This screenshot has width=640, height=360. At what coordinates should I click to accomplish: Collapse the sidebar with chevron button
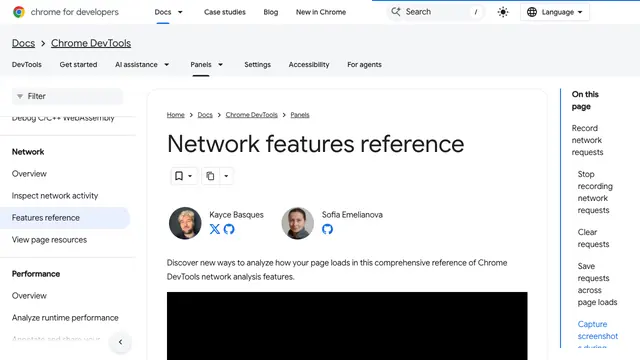click(120, 342)
